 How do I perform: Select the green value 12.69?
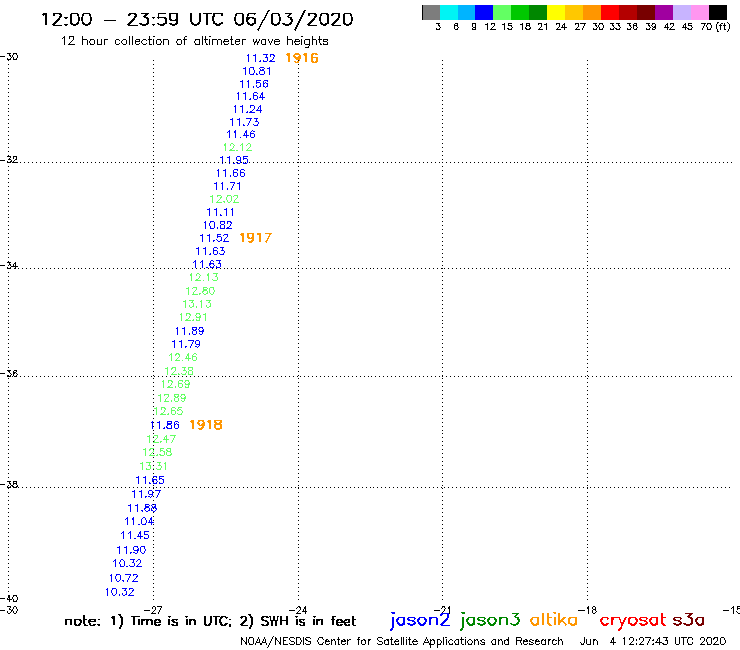pos(176,384)
